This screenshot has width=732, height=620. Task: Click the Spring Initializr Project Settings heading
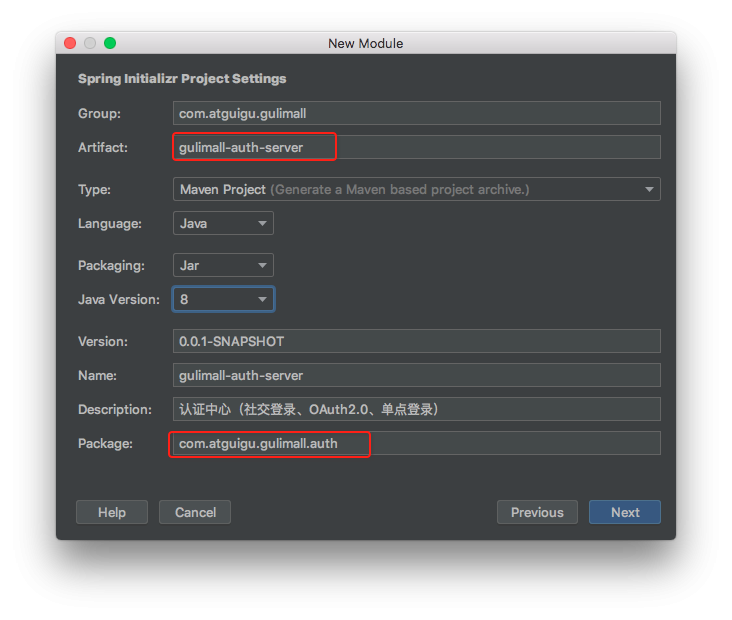182,78
